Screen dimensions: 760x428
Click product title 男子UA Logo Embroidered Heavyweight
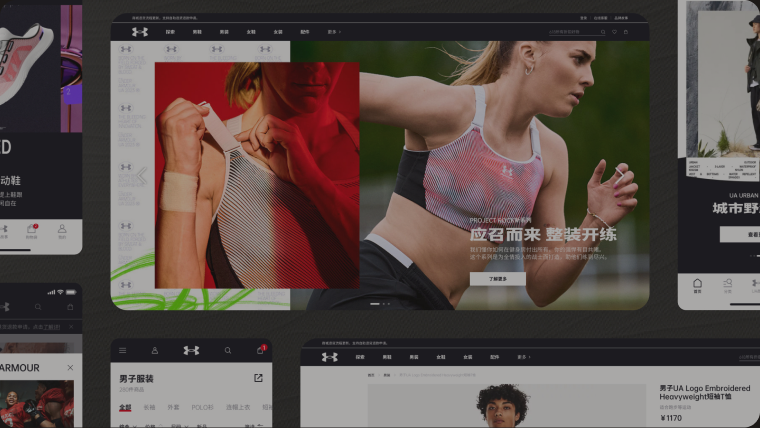705,392
